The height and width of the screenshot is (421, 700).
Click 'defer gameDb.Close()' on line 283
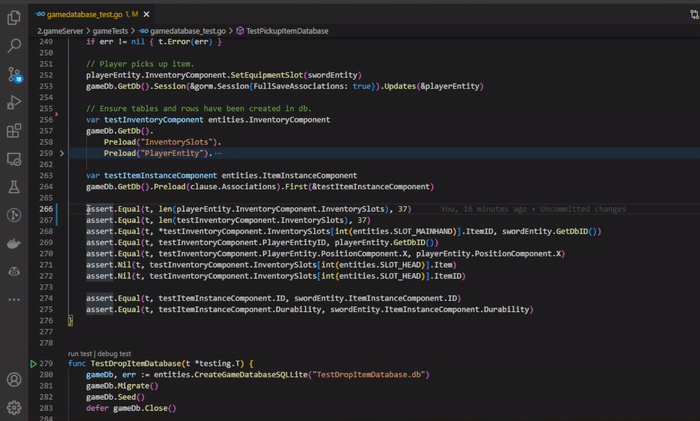point(131,408)
